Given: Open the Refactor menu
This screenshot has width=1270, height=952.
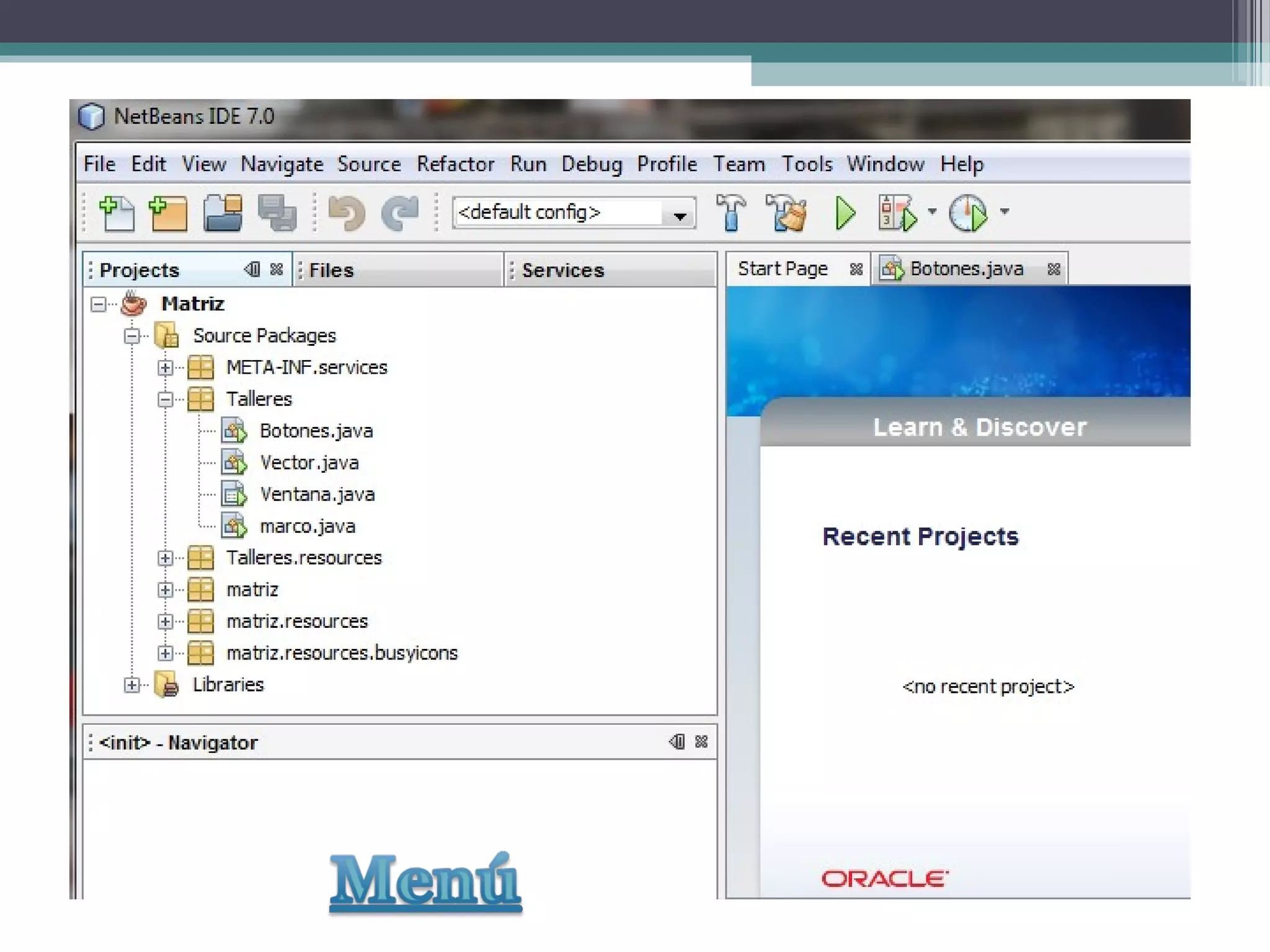Looking at the screenshot, I should pos(455,164).
